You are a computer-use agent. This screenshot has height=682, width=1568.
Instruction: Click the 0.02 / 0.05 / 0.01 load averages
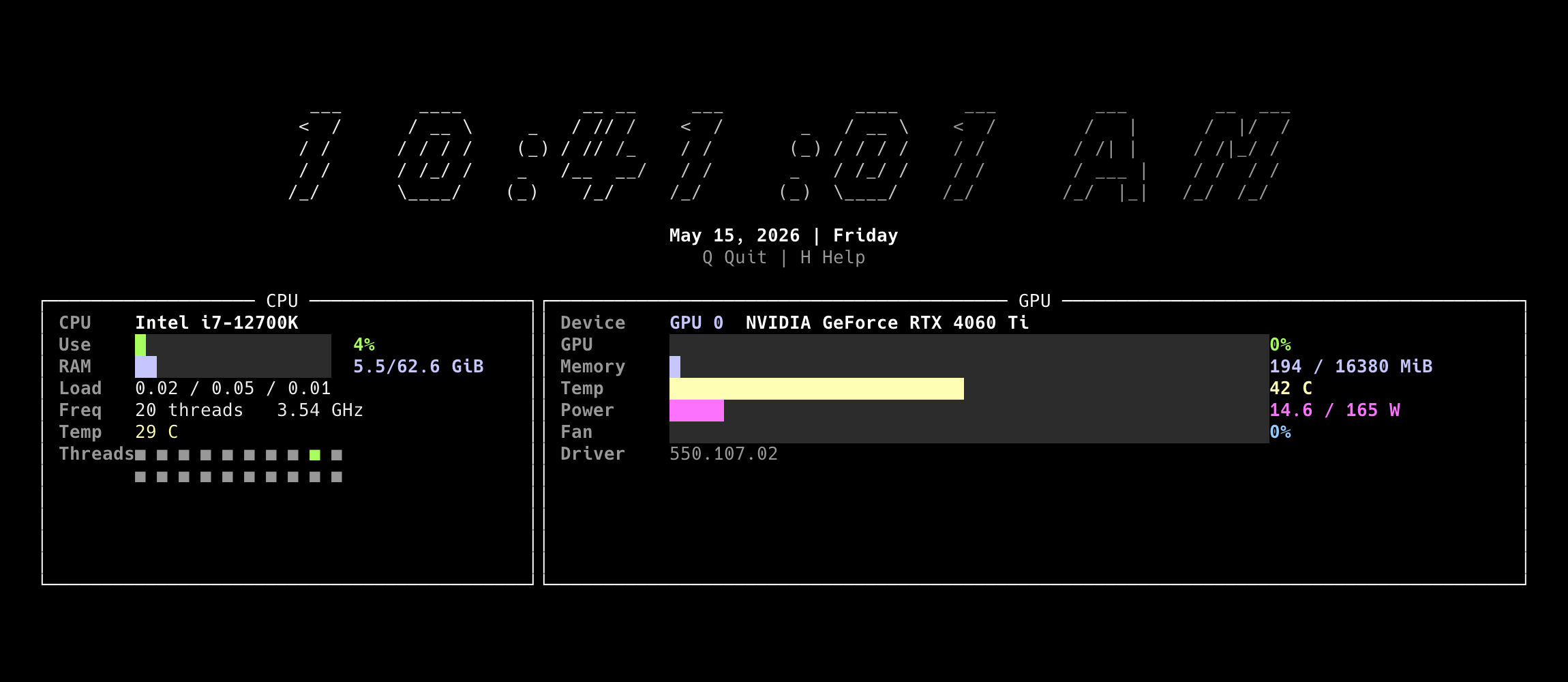coord(232,388)
